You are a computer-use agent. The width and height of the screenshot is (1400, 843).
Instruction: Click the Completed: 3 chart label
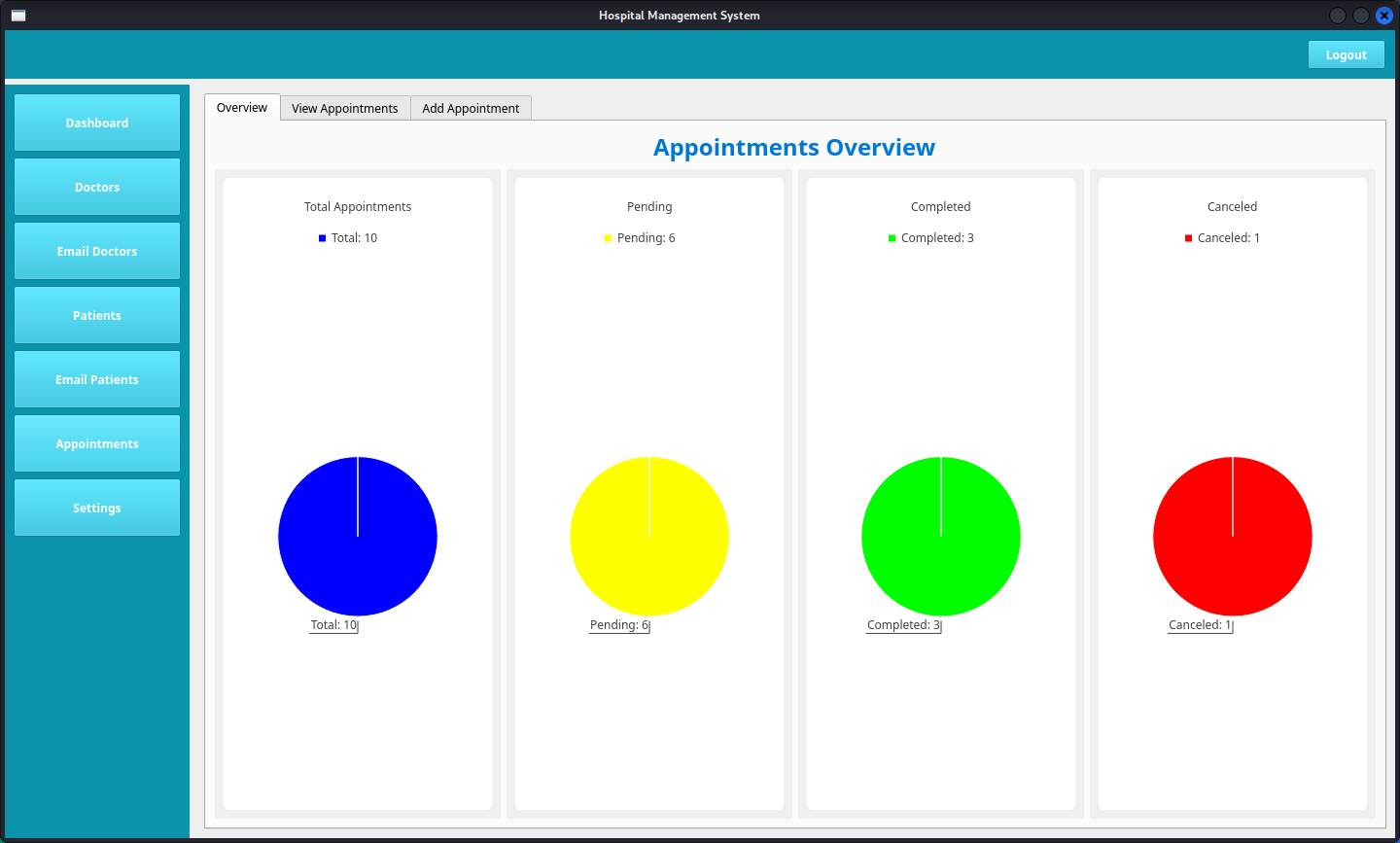tap(902, 624)
